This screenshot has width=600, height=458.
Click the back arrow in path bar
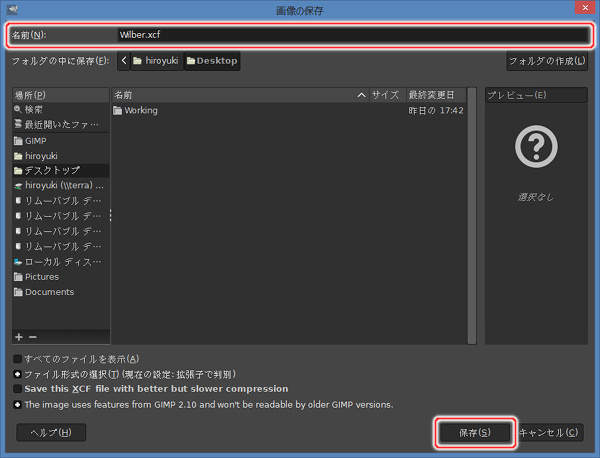[x=124, y=60]
